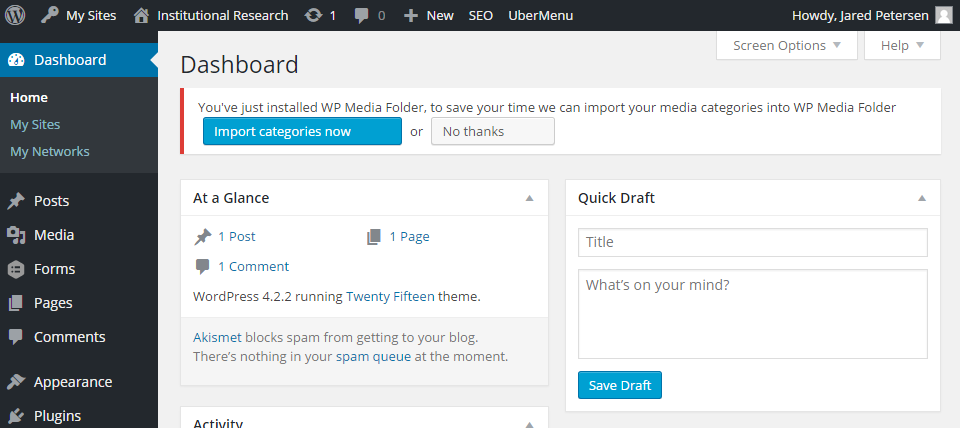960x428 pixels.
Task: Click the WordPress logo icon
Action: pos(15,15)
